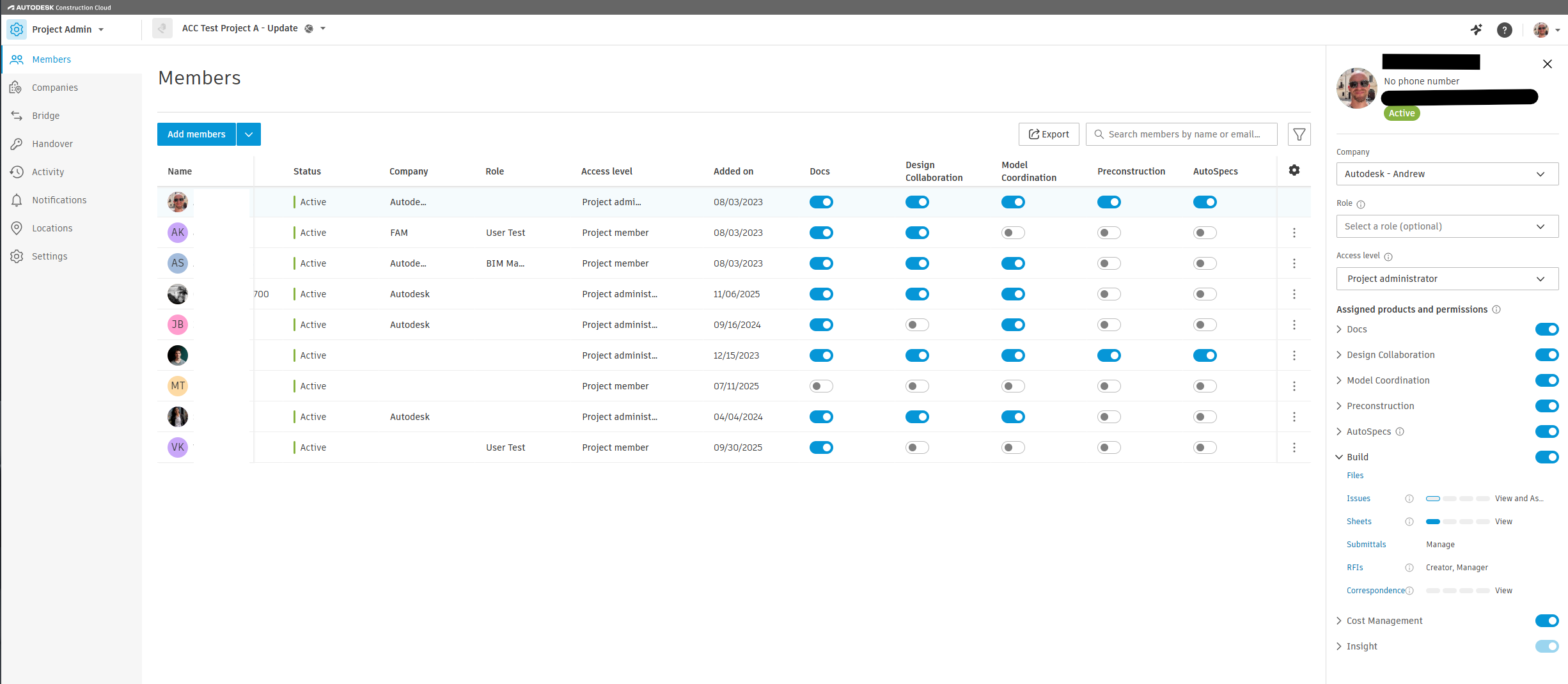Open the Select a role dropdown
Screen dimensions: 1568x684
(x=1447, y=226)
